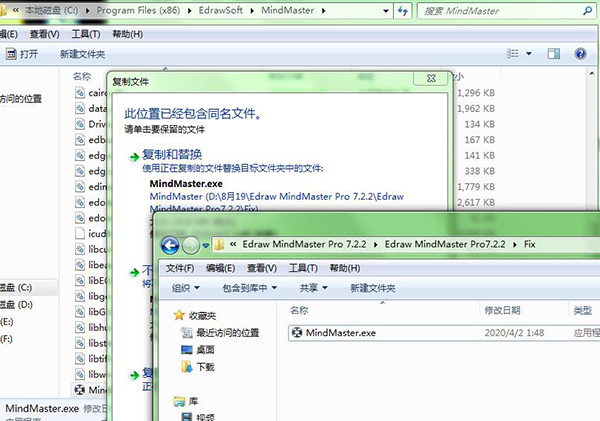The image size is (600, 421).
Task: Select the MindMaster.exe file in the Fix folder
Action: pos(444,333)
